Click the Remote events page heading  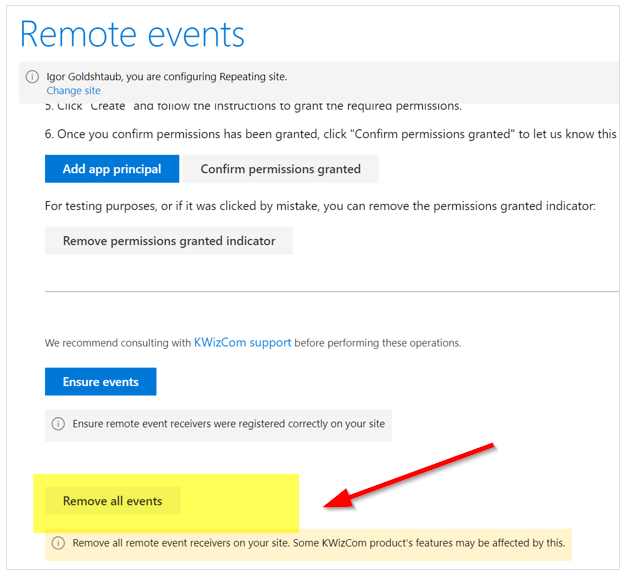132,35
